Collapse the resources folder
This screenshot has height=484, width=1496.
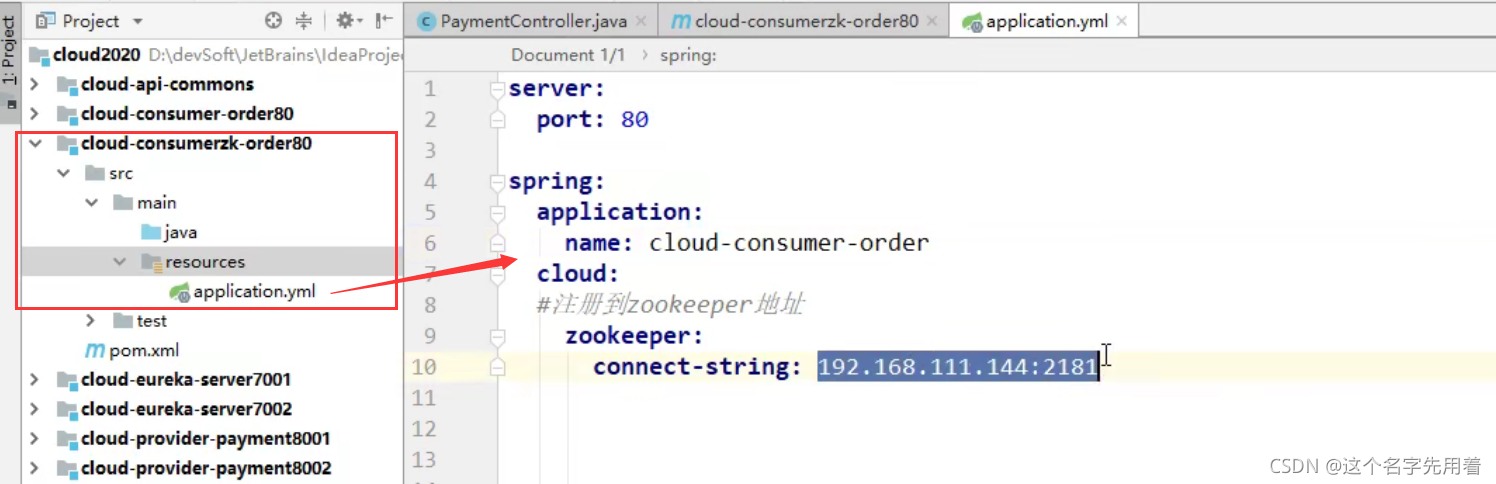(x=119, y=262)
